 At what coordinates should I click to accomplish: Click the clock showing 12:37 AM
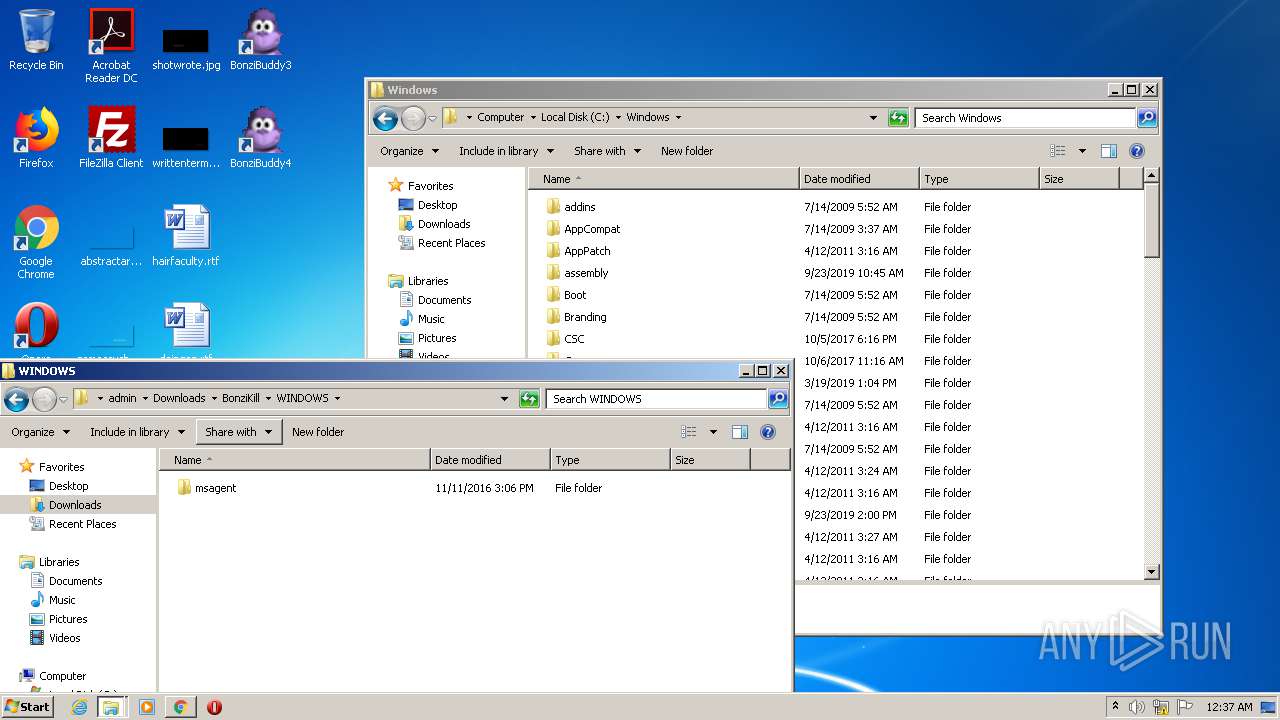[x=1229, y=707]
